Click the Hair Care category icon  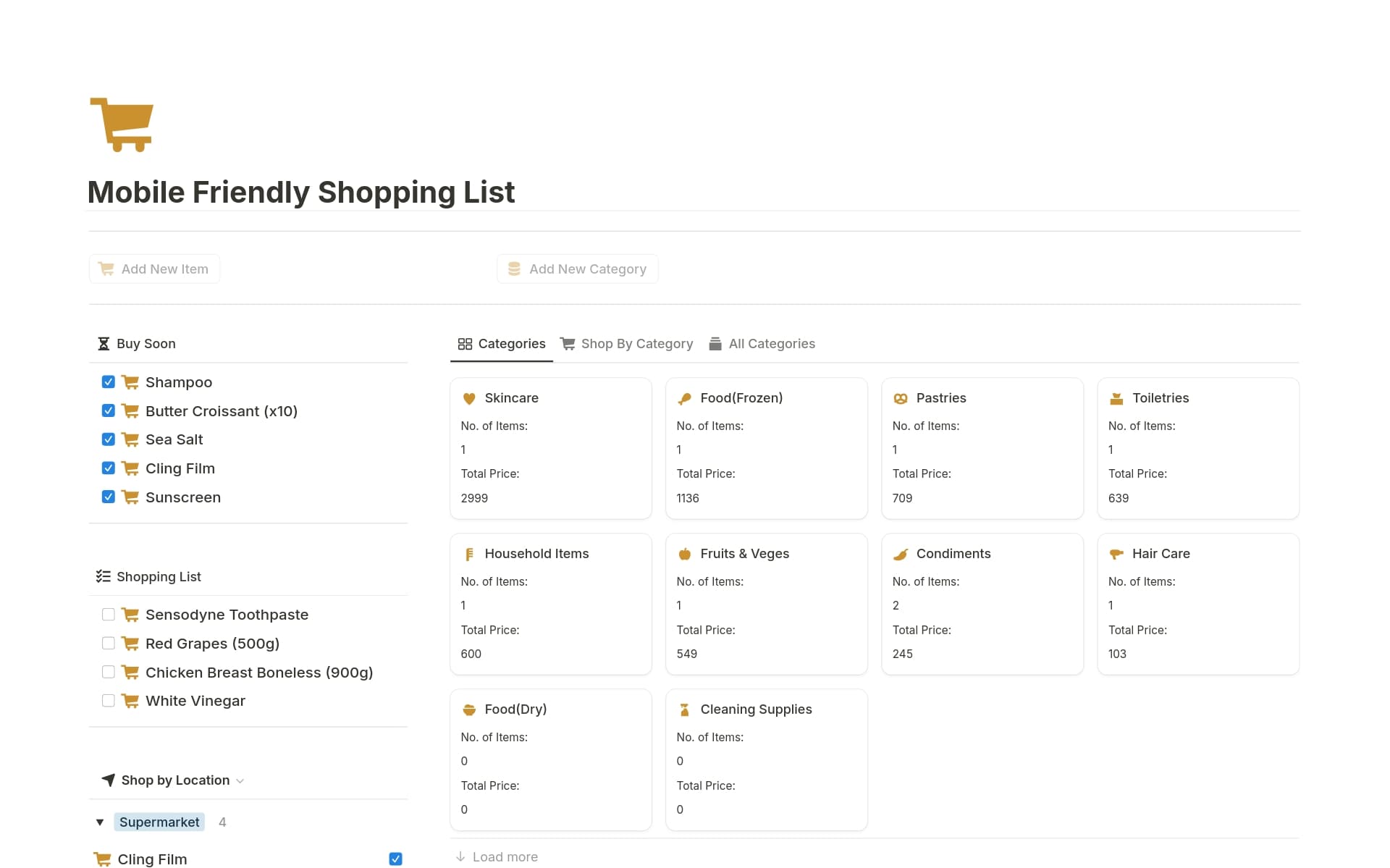1116,553
